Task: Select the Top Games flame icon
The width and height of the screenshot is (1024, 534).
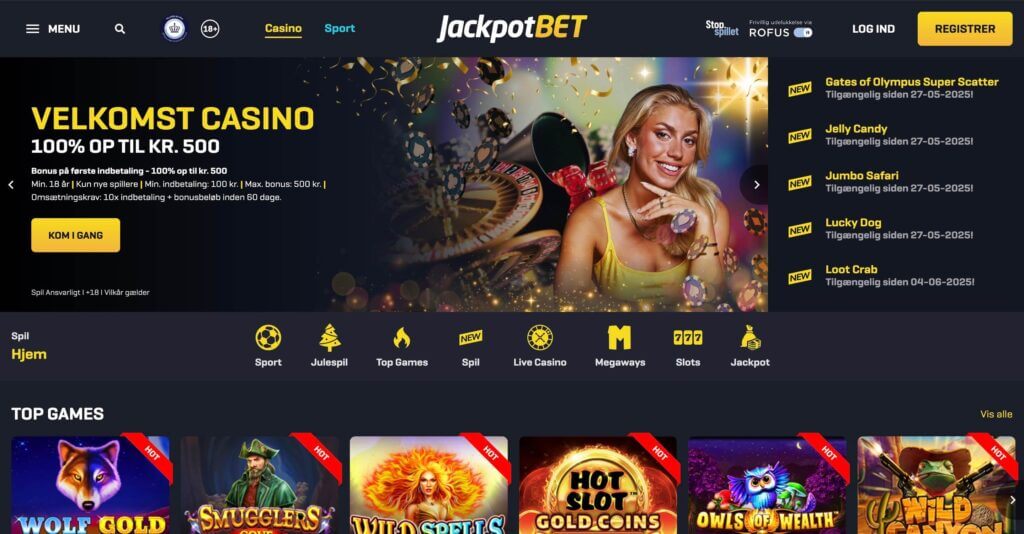Action: [402, 338]
